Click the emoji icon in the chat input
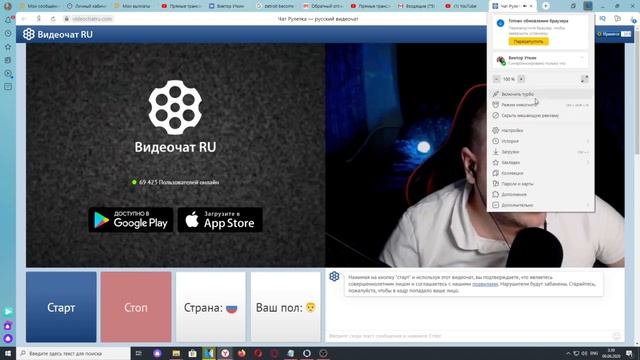The height and width of the screenshot is (360, 640). 617,336
